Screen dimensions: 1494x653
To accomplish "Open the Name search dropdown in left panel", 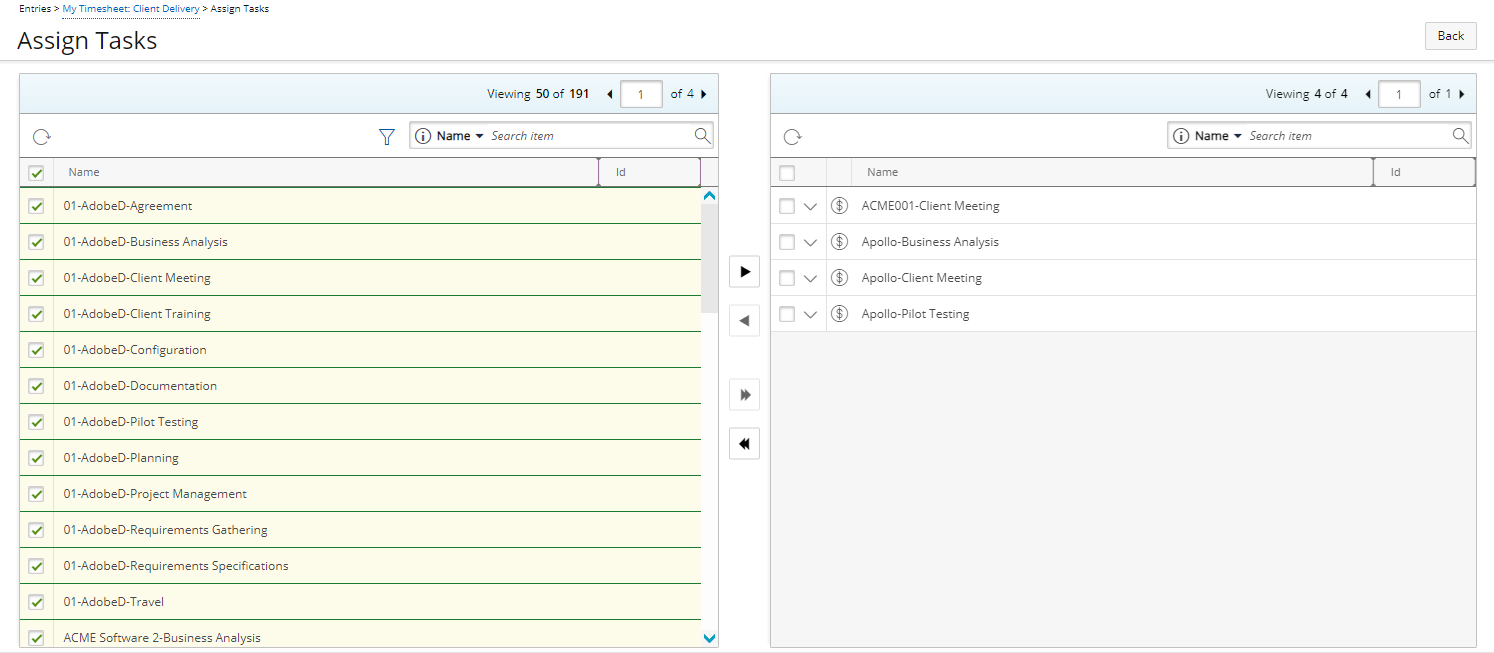I will click(460, 136).
